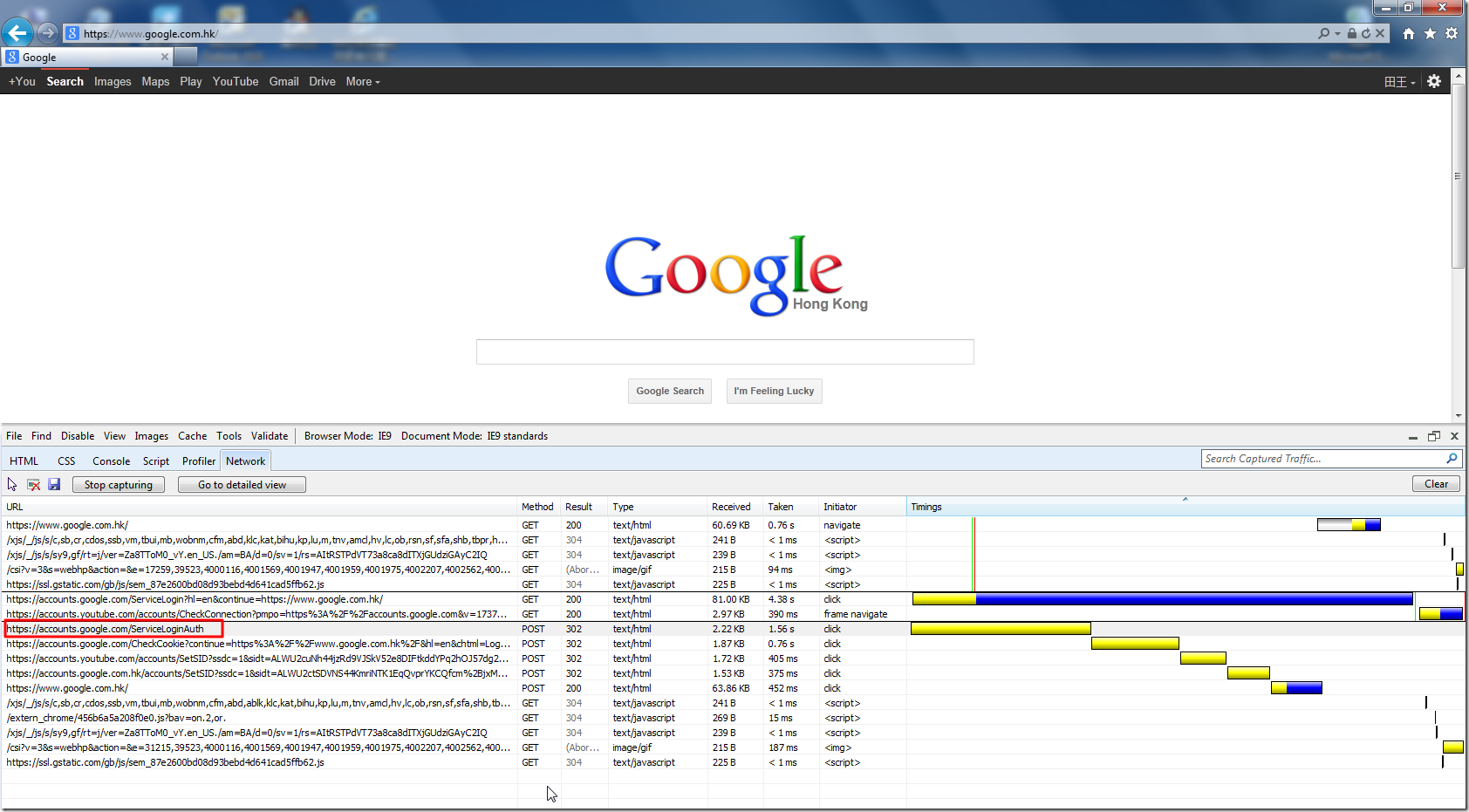Switch to the Profiler tab

pyautogui.click(x=199, y=461)
